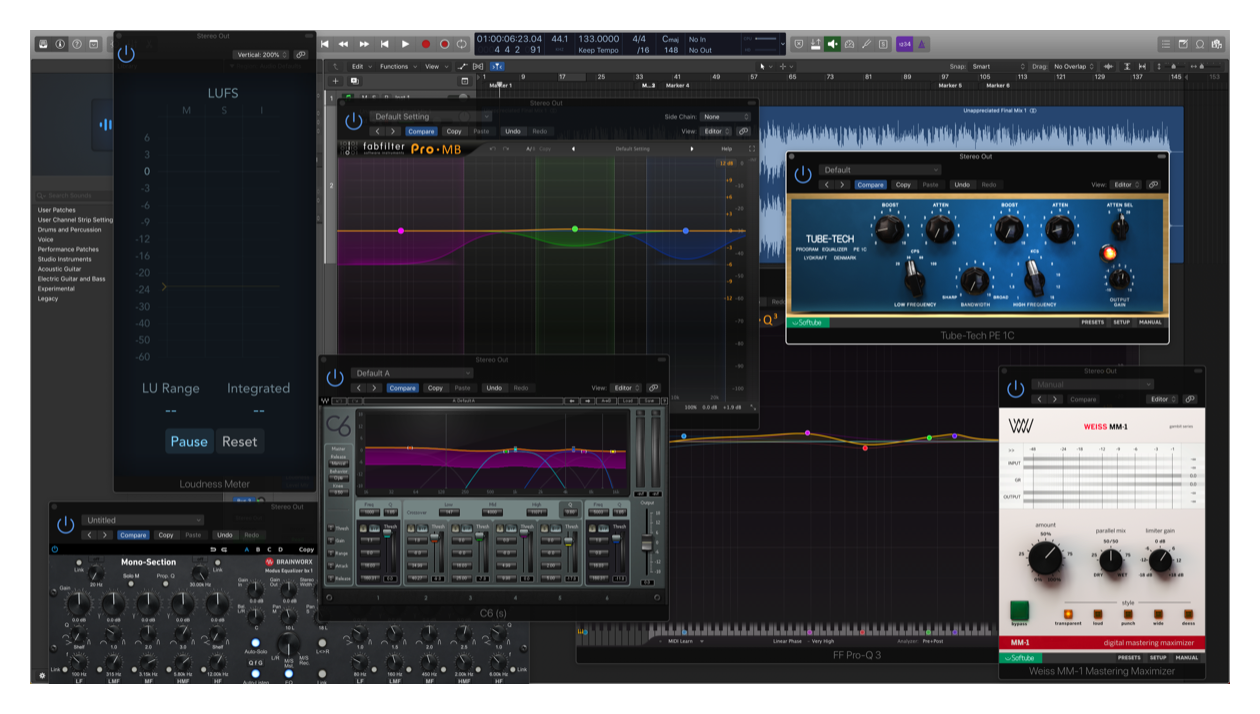Screen dimensions: 1260x714
Task: Click the C6 Output fader handle
Action: coord(647,544)
